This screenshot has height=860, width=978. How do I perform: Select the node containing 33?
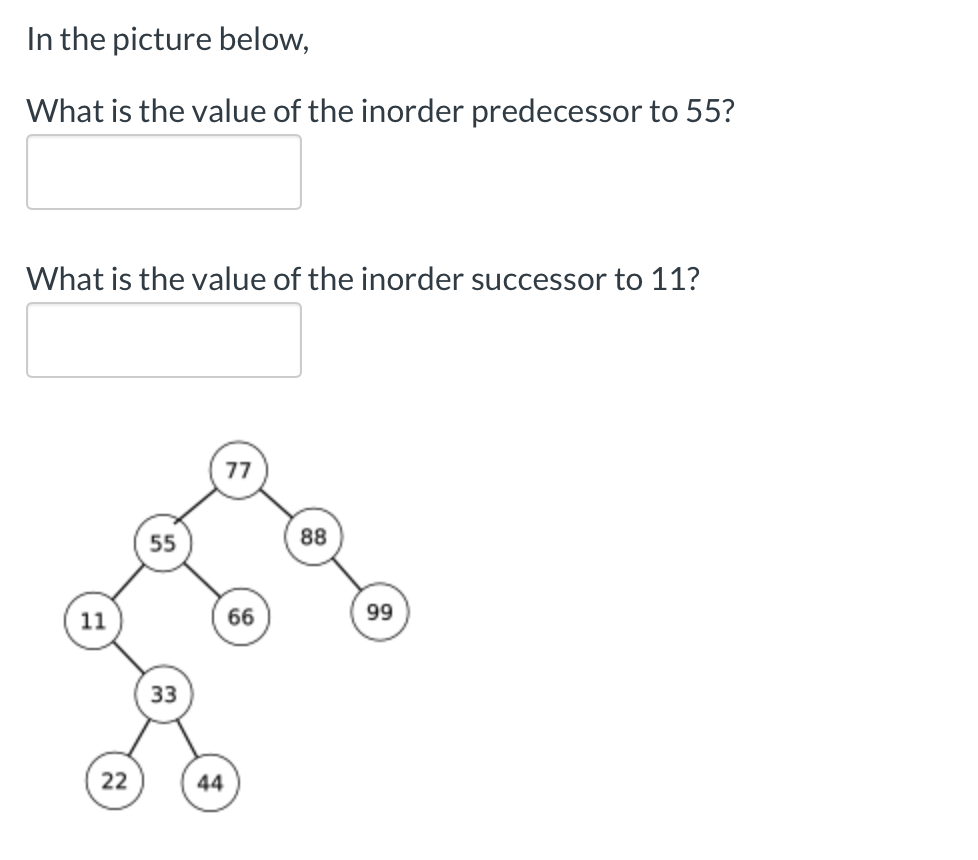pyautogui.click(x=163, y=693)
